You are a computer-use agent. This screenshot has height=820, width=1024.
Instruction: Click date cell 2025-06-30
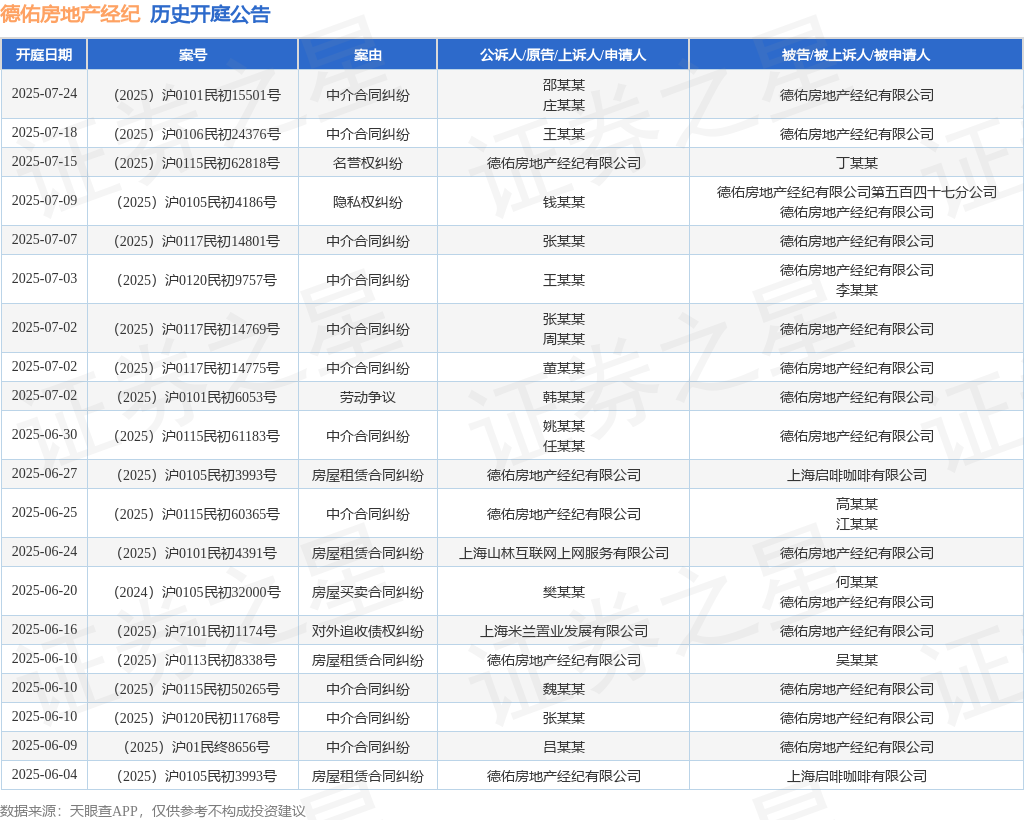point(44,435)
